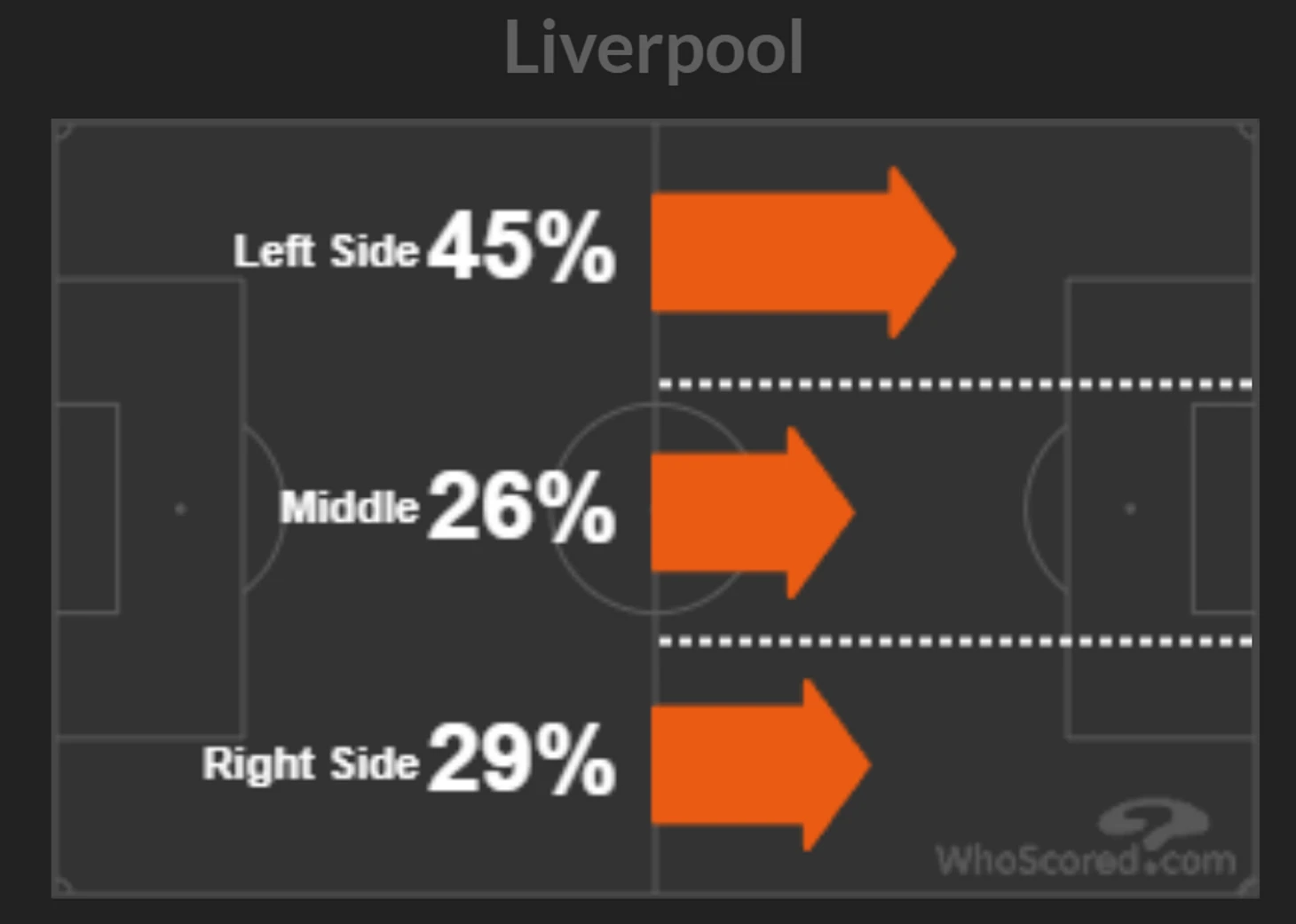Click the 29% right side value
Viewport: 1296px width, 924px height.
(522, 758)
